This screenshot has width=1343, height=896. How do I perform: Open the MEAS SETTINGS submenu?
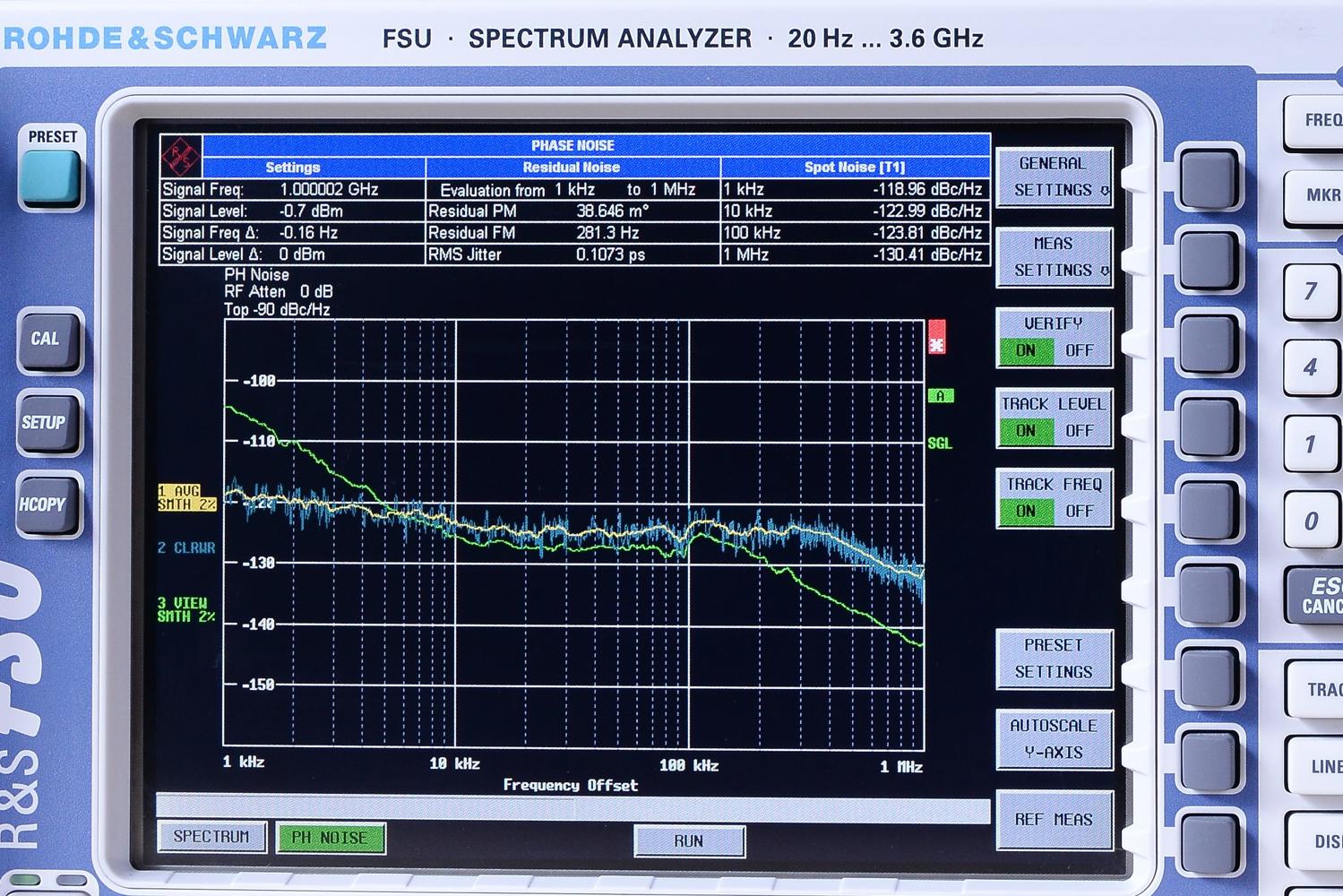pyautogui.click(x=1055, y=257)
